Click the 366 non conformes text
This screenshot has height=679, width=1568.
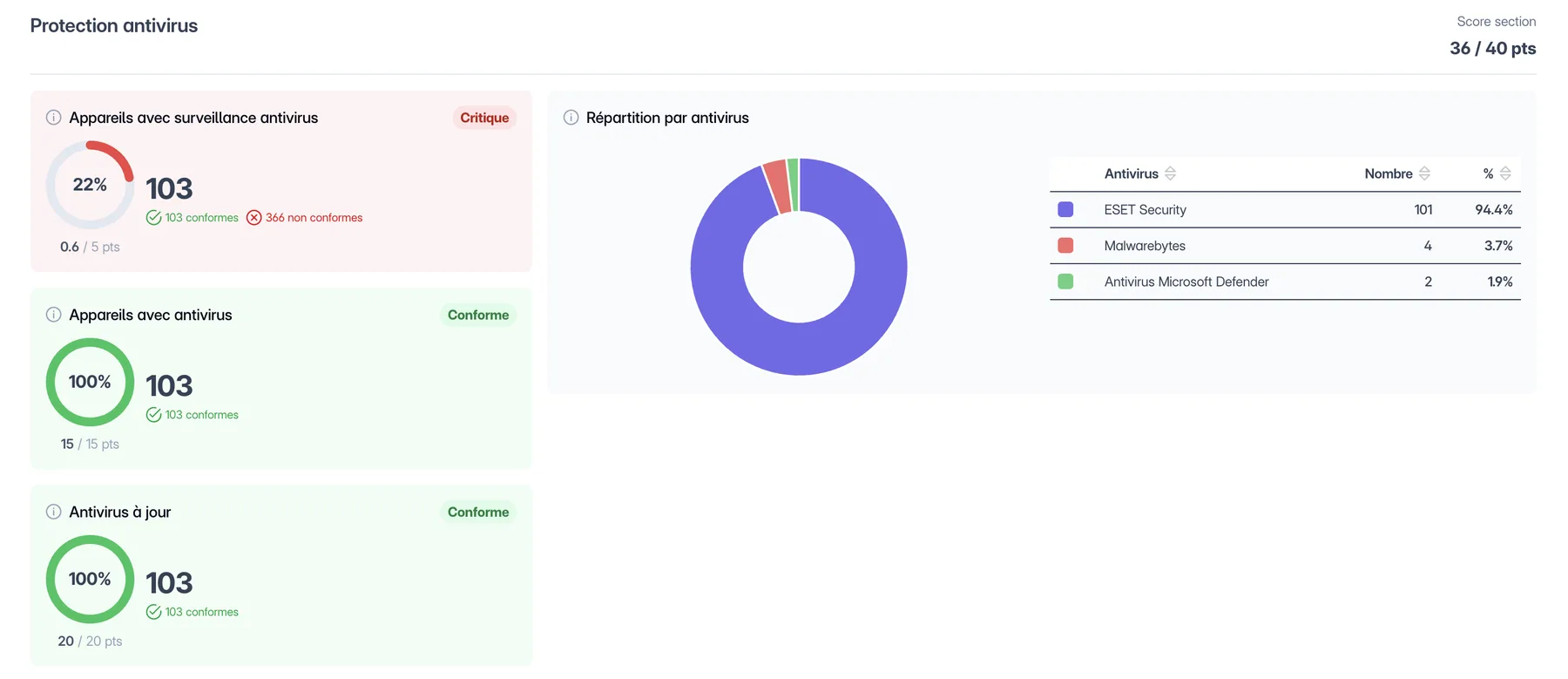(314, 218)
